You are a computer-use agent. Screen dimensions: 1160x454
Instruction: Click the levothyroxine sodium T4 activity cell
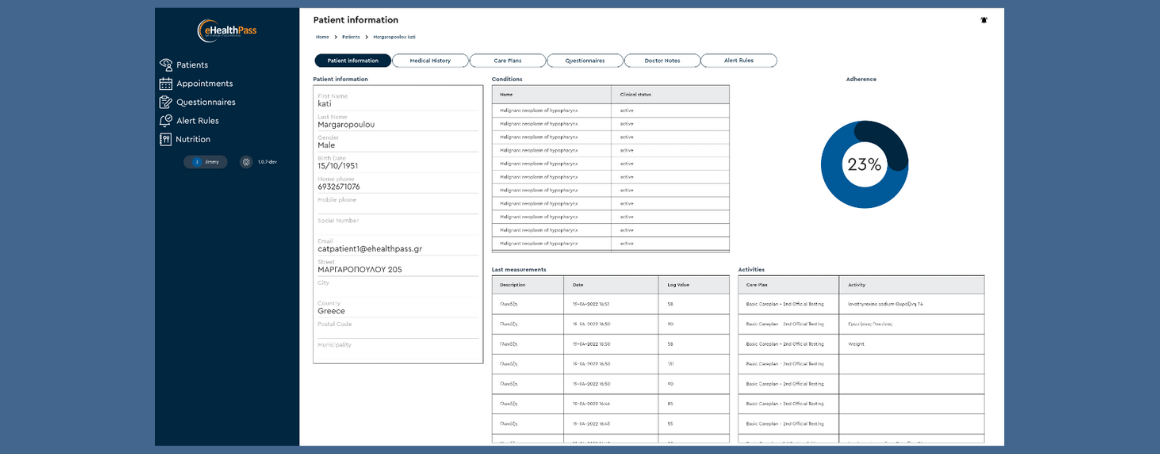click(x=911, y=304)
